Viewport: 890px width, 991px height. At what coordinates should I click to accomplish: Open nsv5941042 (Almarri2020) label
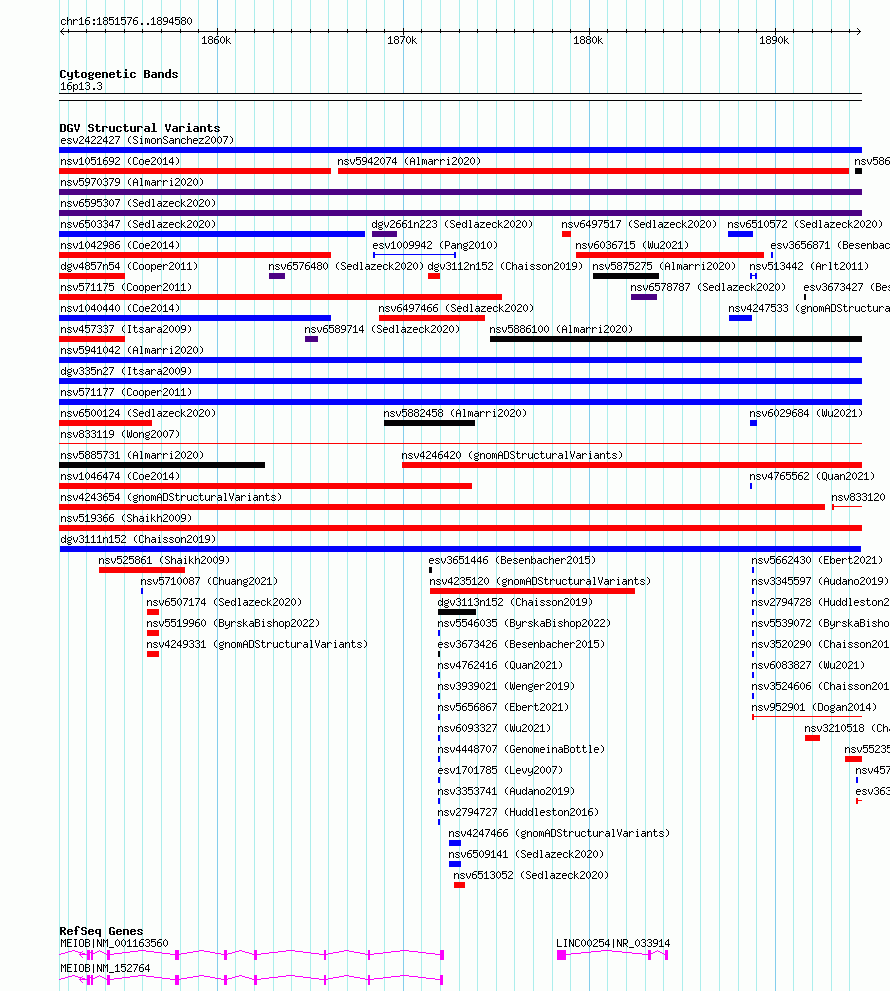click(132, 350)
